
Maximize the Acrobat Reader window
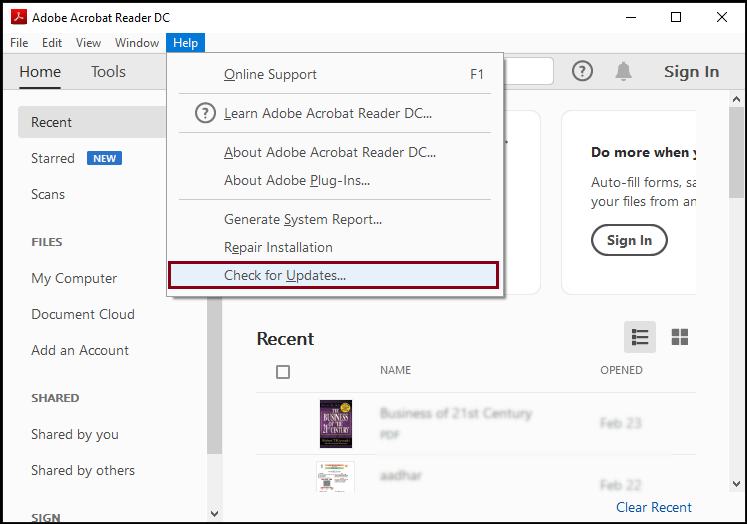point(676,17)
